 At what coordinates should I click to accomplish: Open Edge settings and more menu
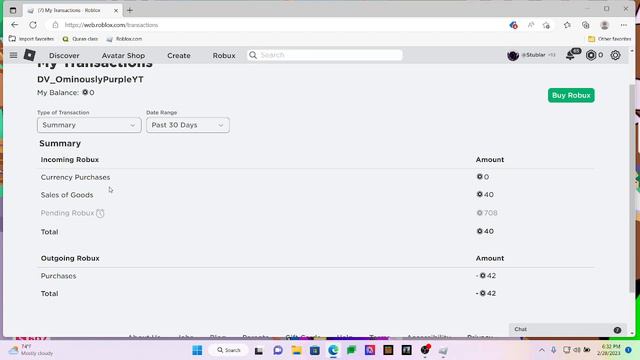(x=624, y=25)
